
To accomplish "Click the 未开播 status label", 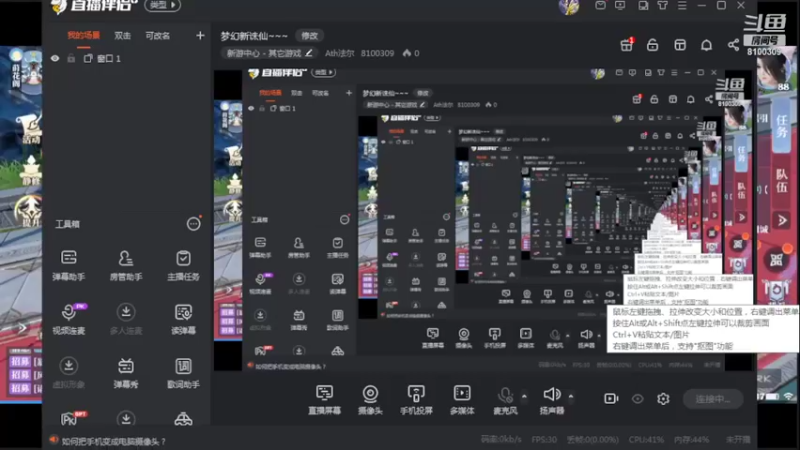I will pos(738,439).
